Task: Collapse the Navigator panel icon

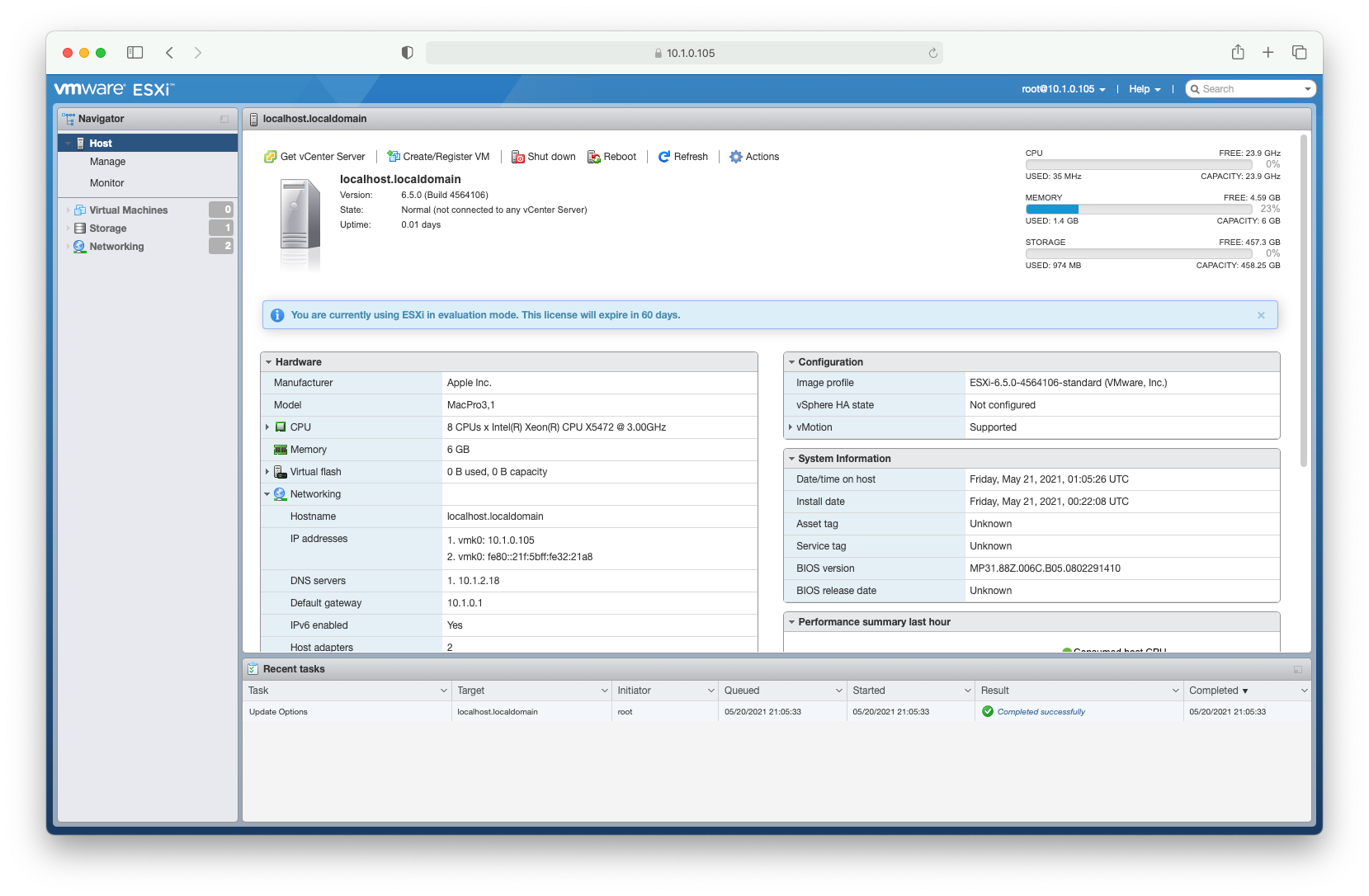Action: tap(224, 120)
